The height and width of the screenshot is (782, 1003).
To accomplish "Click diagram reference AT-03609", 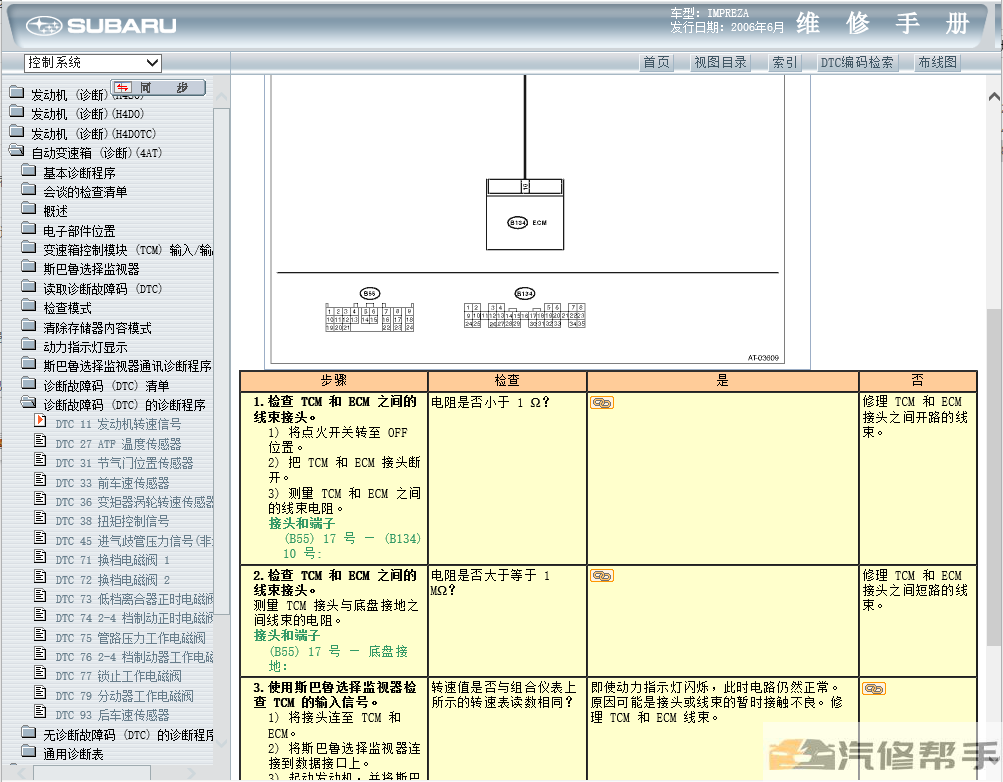I will (763, 358).
